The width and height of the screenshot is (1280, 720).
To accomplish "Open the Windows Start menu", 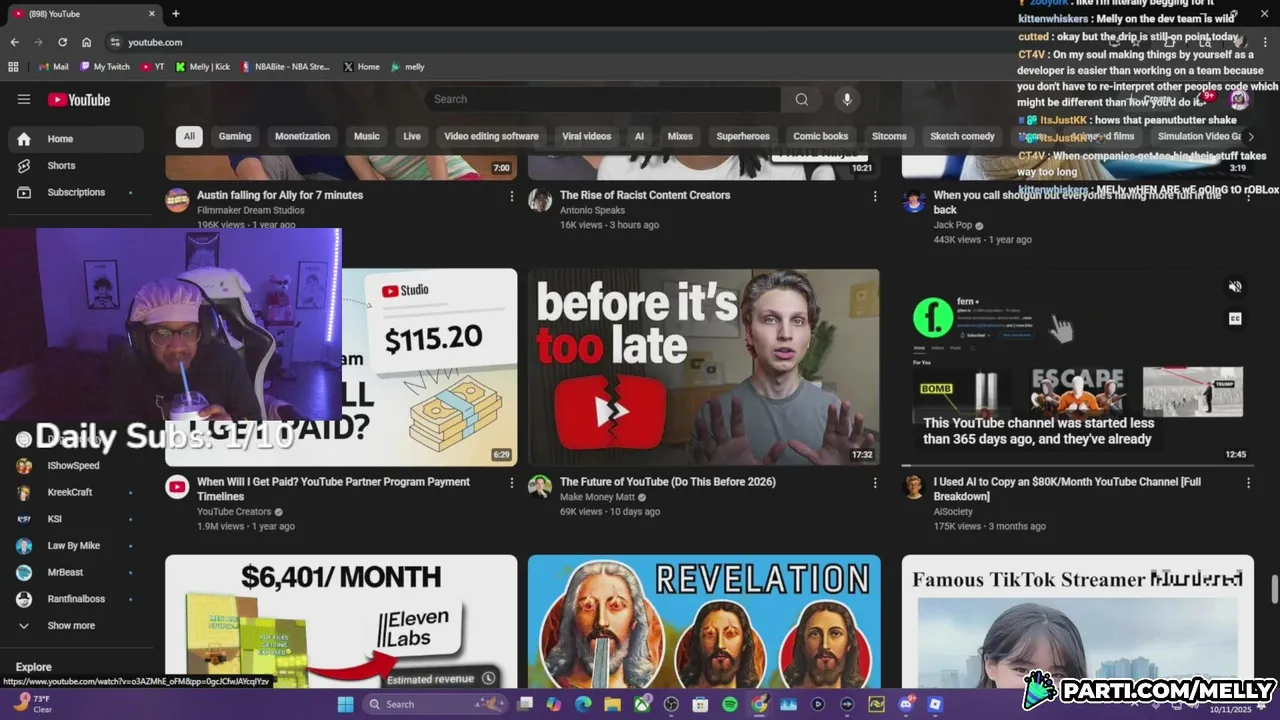I will point(345,704).
